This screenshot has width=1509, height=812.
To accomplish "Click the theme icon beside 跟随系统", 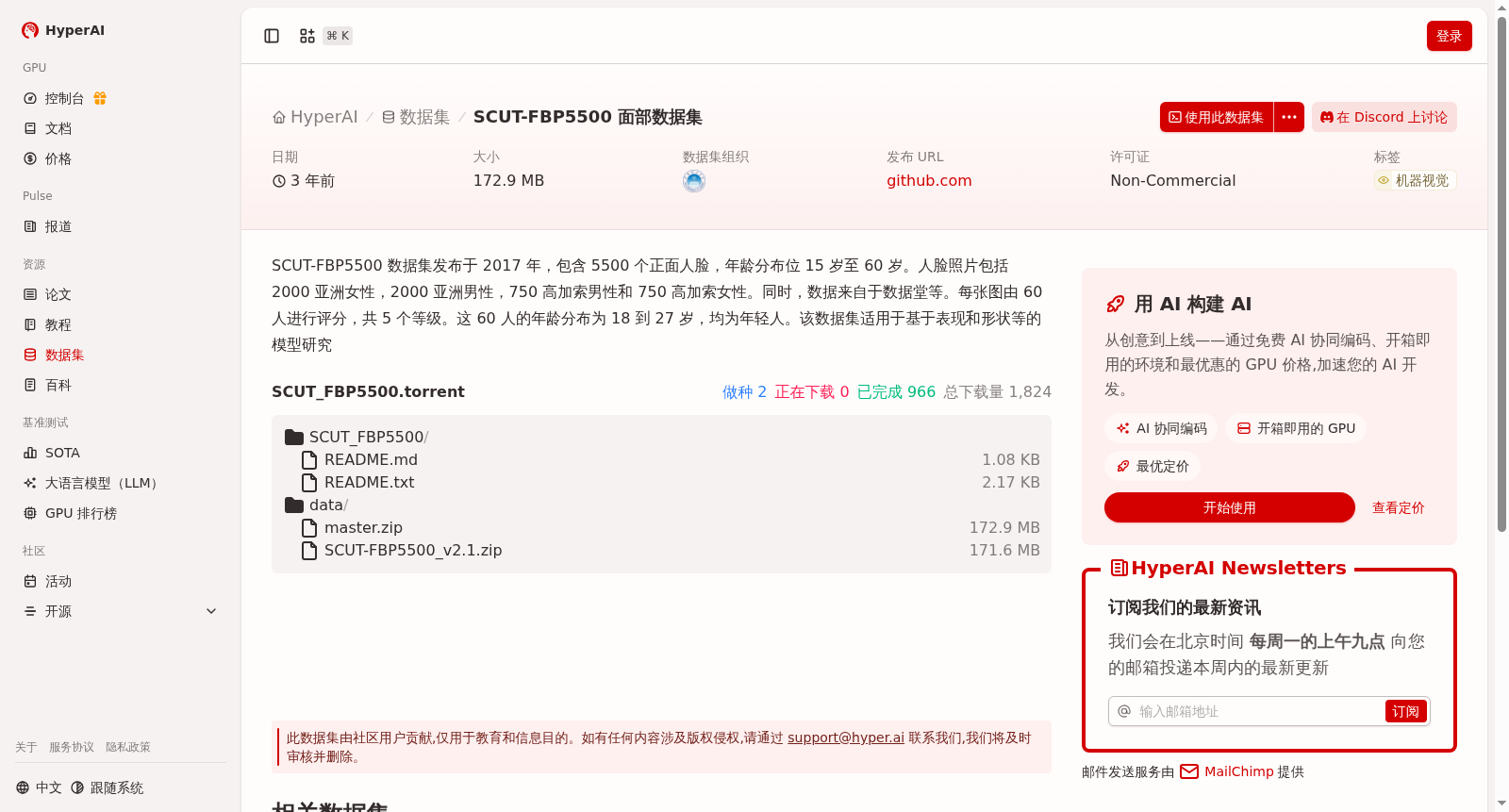I will pos(77,787).
